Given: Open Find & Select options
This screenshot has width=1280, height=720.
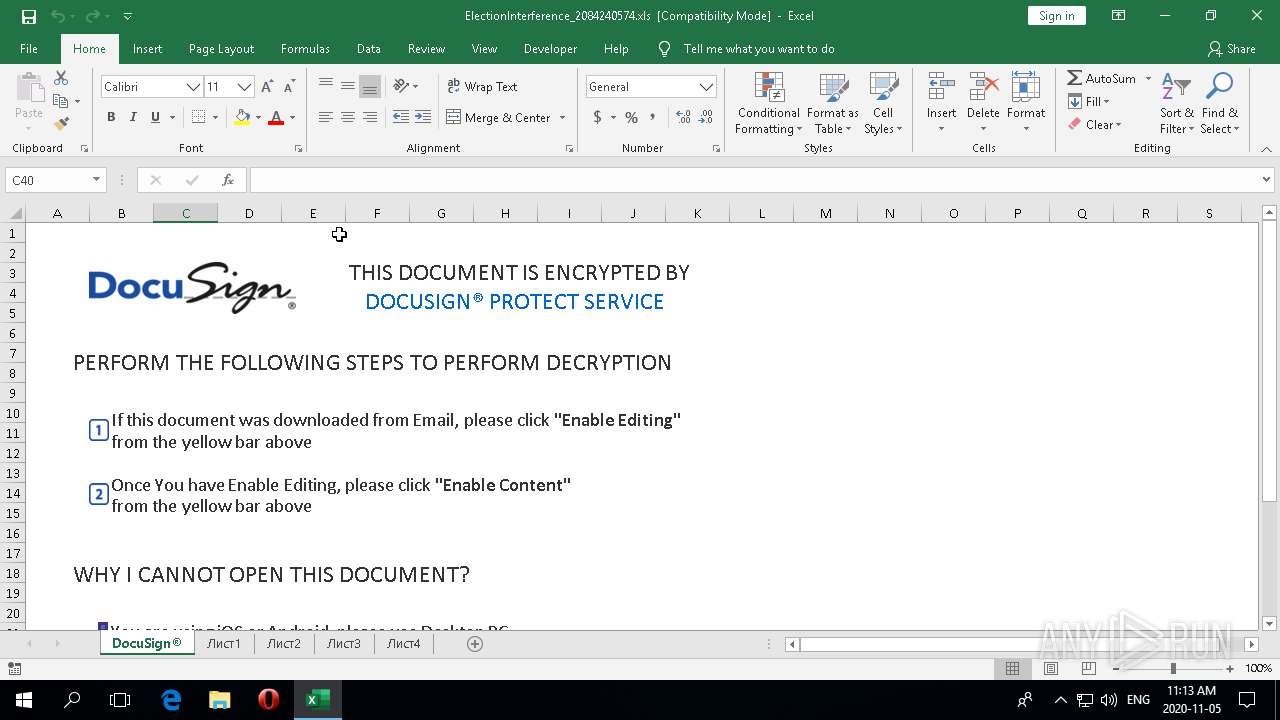Looking at the screenshot, I should [1219, 103].
